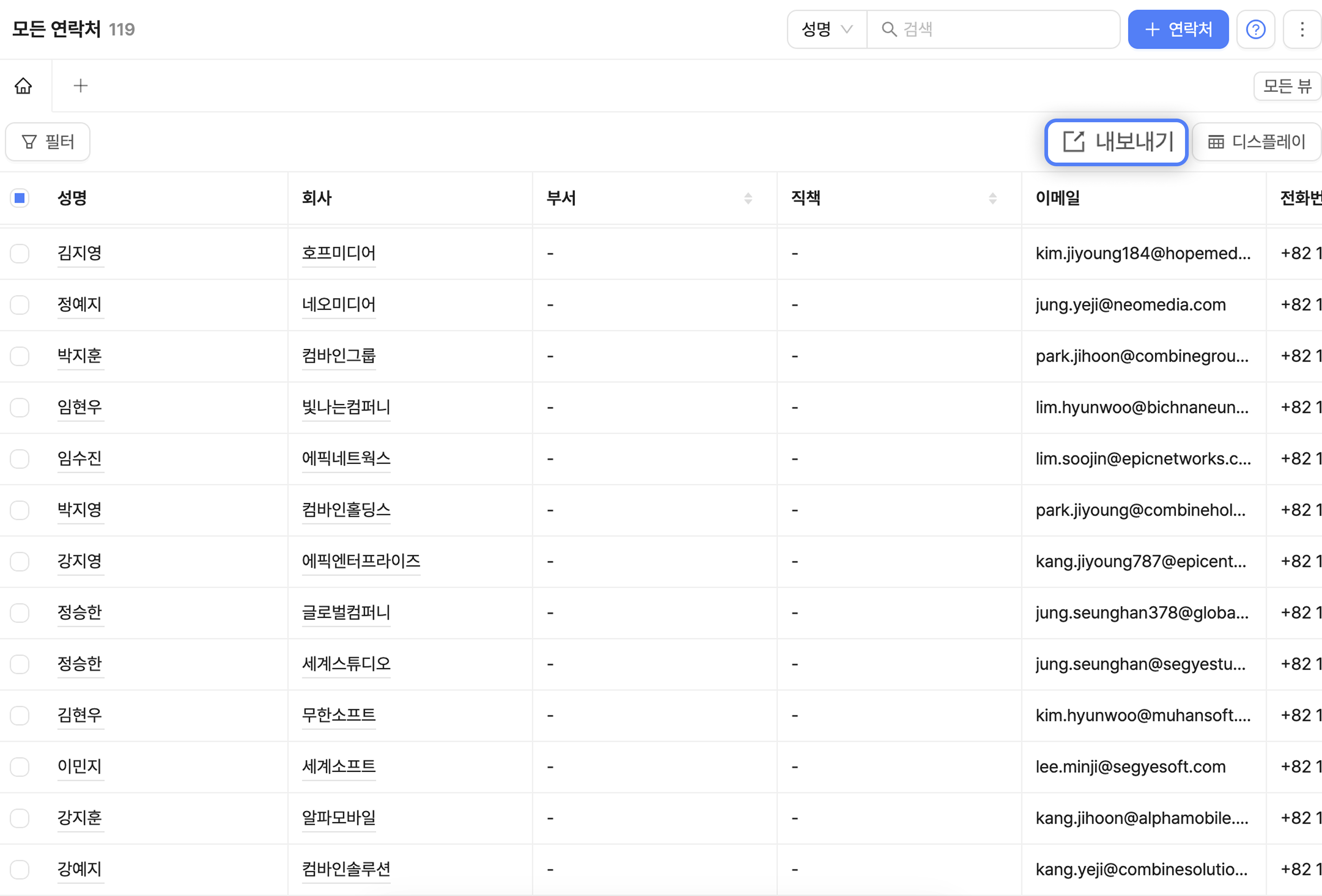Open the three-dot more options menu

[x=1302, y=30]
